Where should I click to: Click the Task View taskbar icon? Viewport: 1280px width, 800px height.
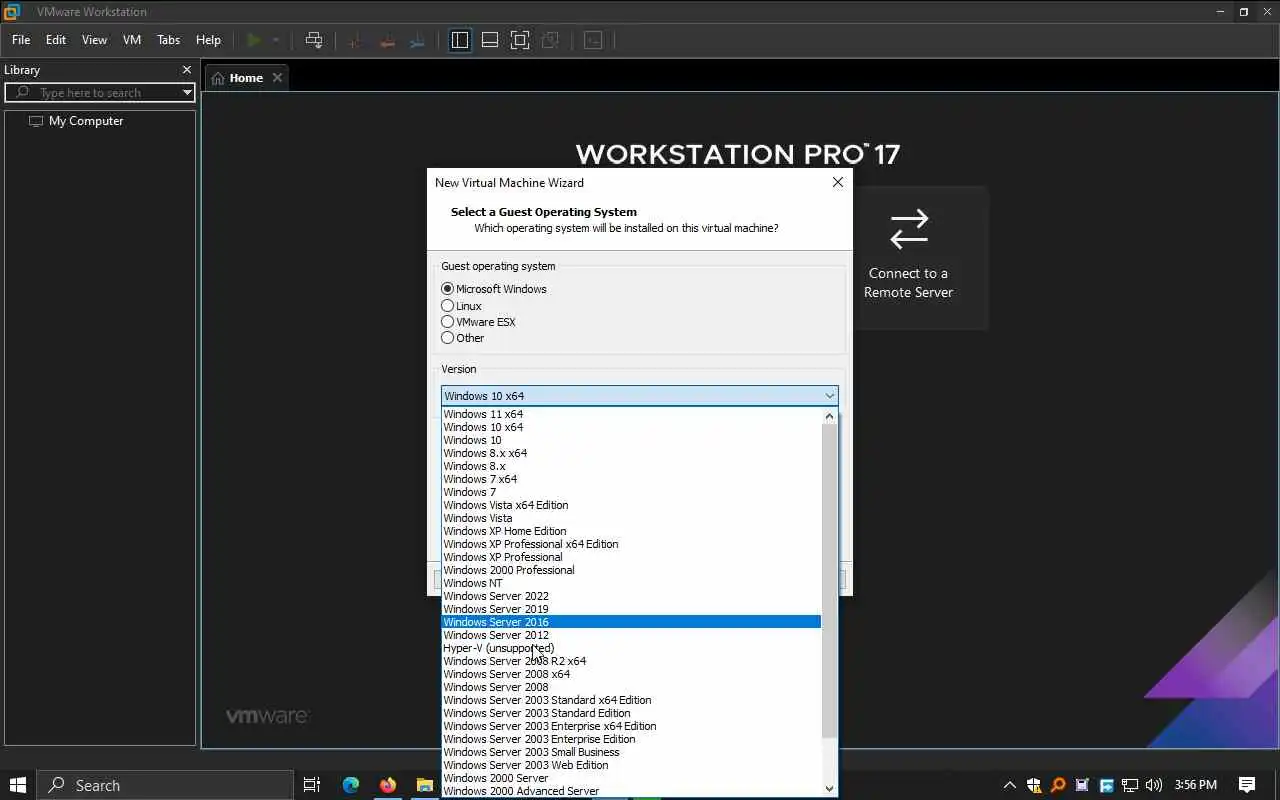[312, 785]
